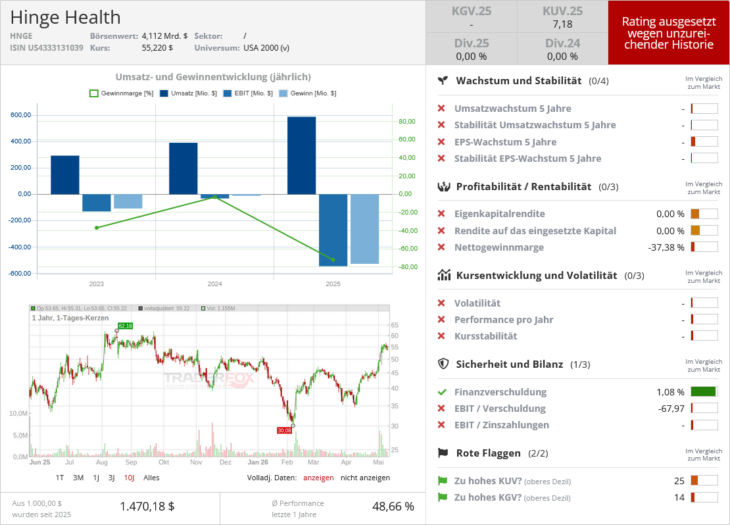Click the plant icon beside Wachstum und Stabilität

tap(443, 81)
